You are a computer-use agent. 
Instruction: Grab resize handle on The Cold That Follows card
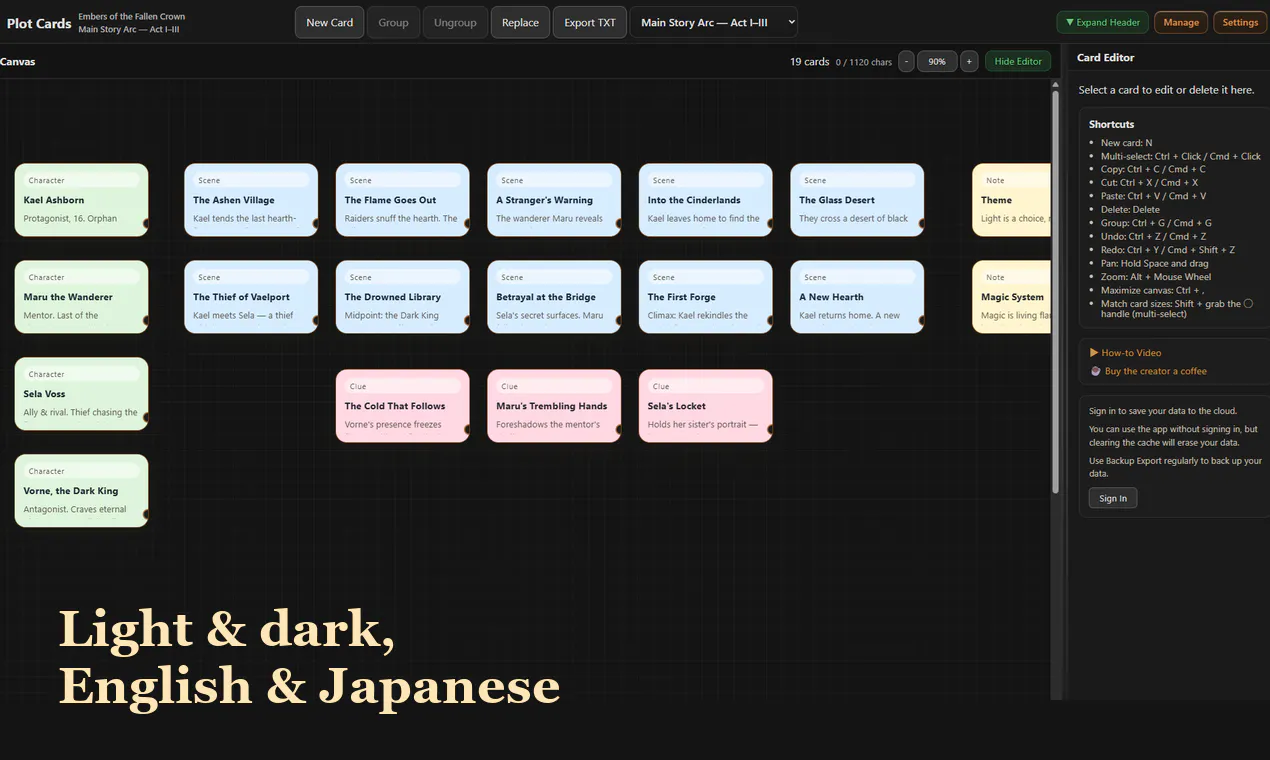click(x=467, y=430)
